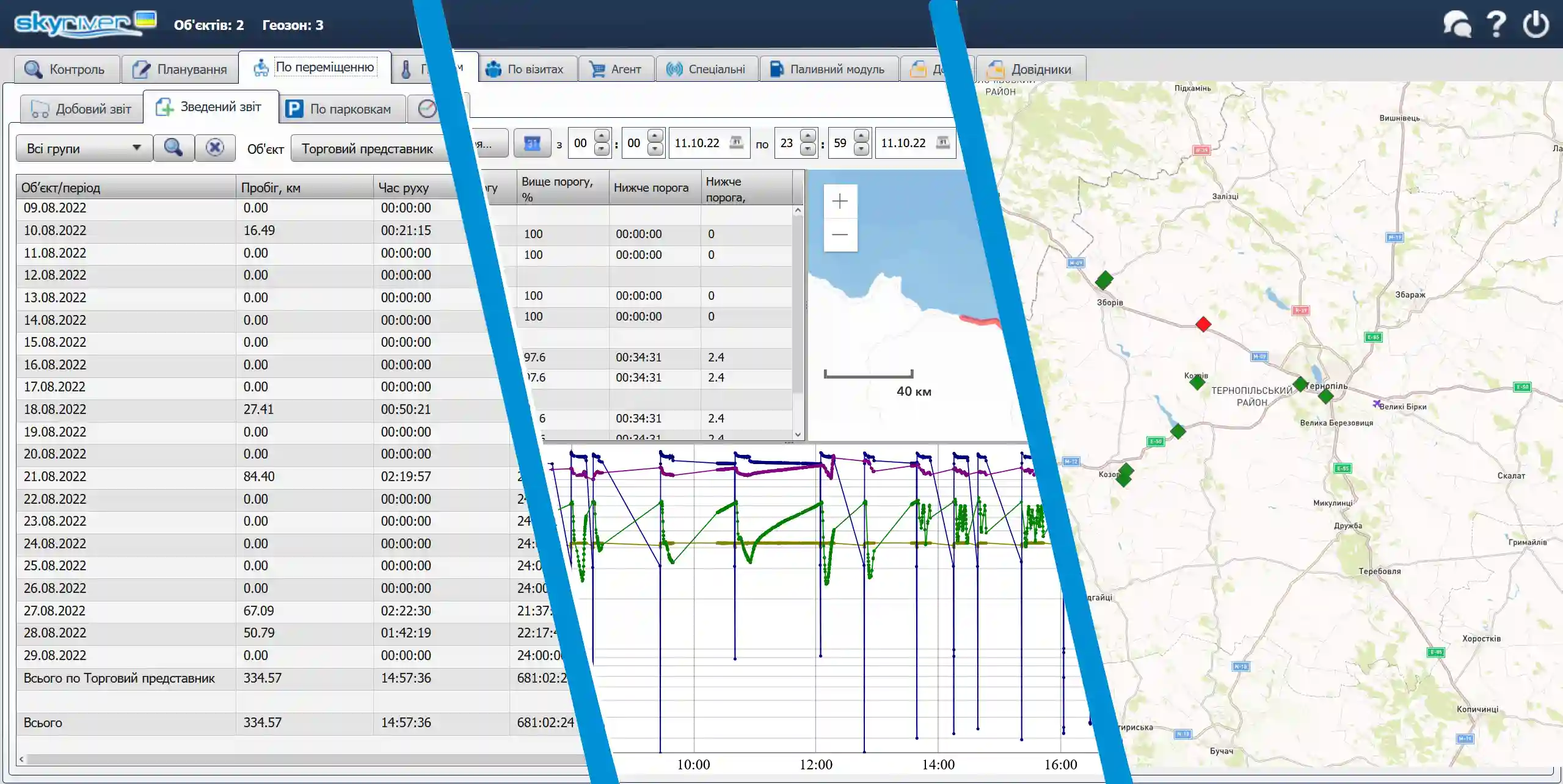Open the start date calendar picker

coord(737,143)
